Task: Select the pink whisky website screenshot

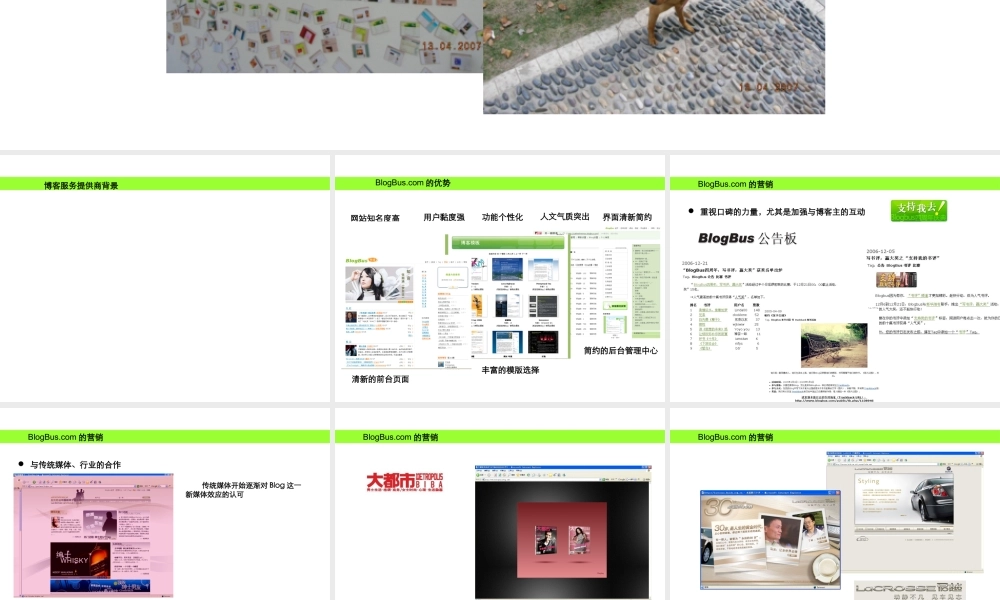Action: click(94, 535)
